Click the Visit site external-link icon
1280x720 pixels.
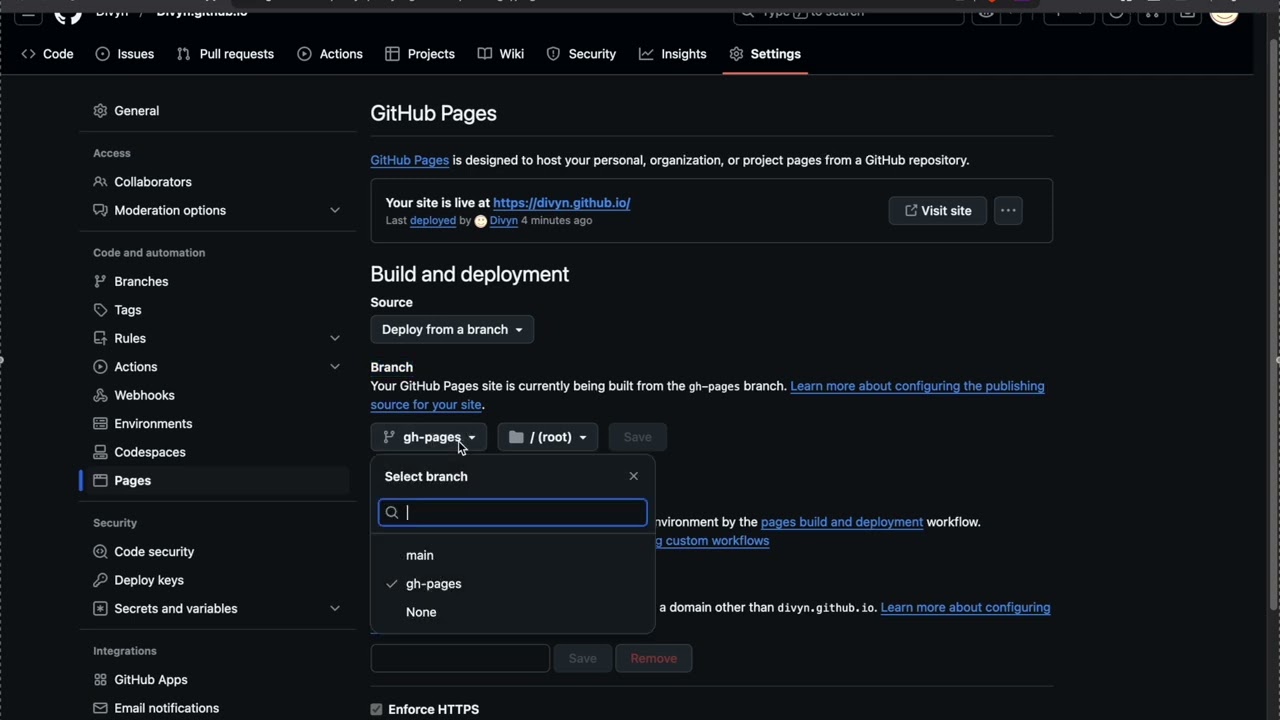point(911,211)
